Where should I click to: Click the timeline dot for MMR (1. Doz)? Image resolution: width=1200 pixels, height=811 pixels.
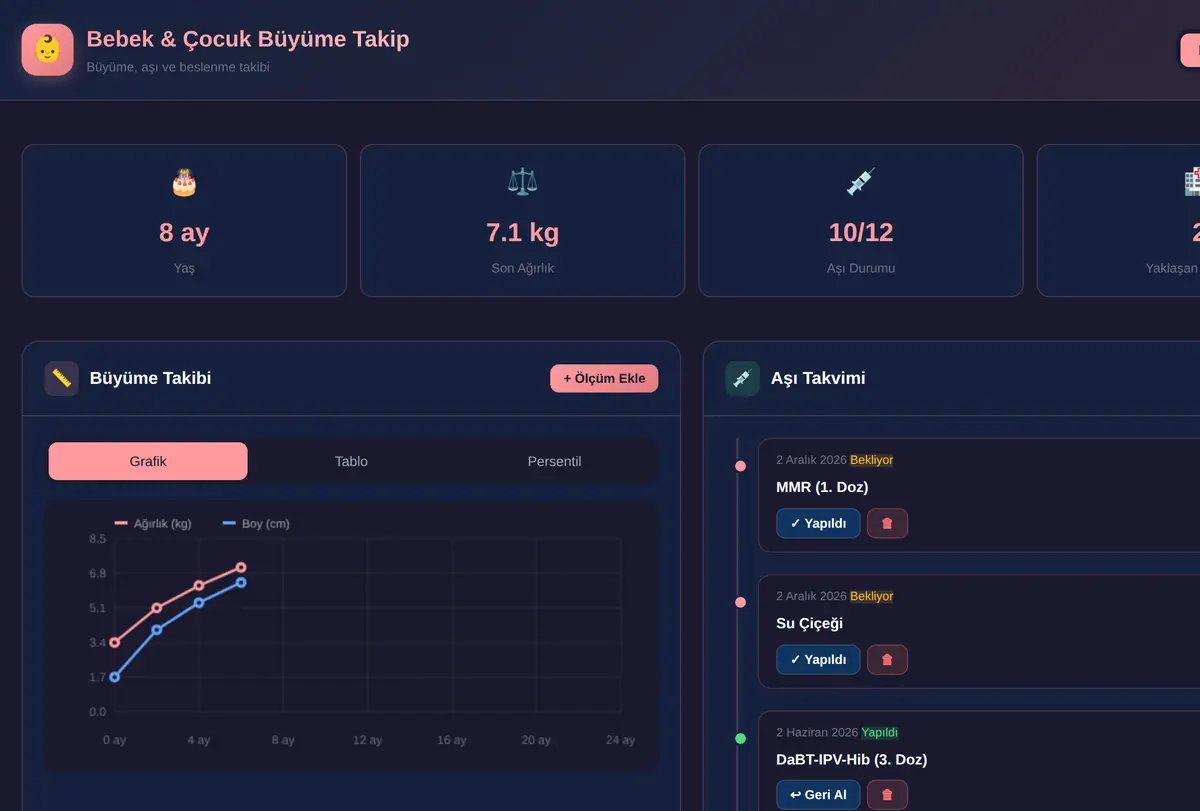coord(740,466)
